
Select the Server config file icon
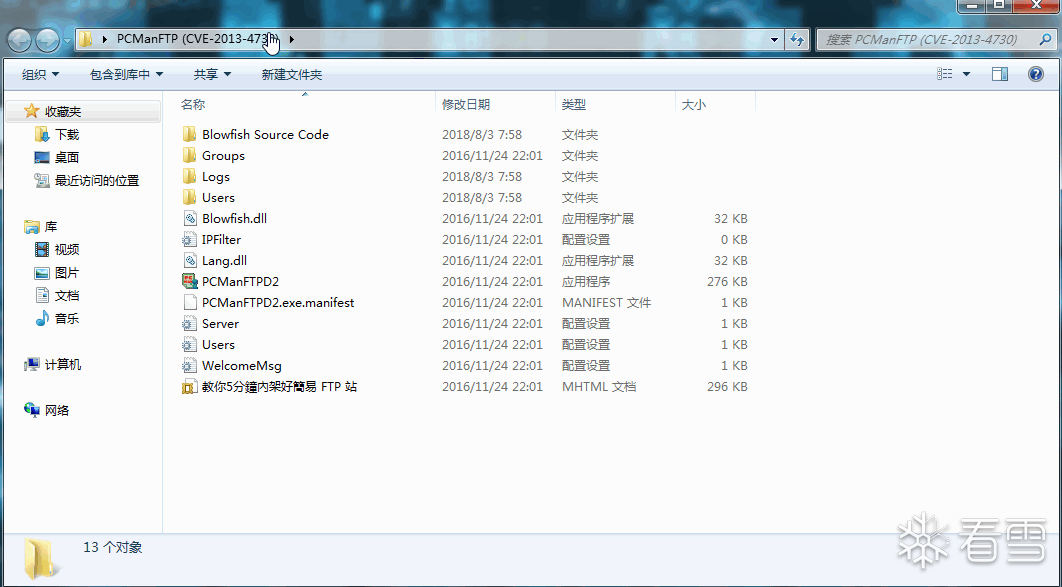(x=190, y=323)
